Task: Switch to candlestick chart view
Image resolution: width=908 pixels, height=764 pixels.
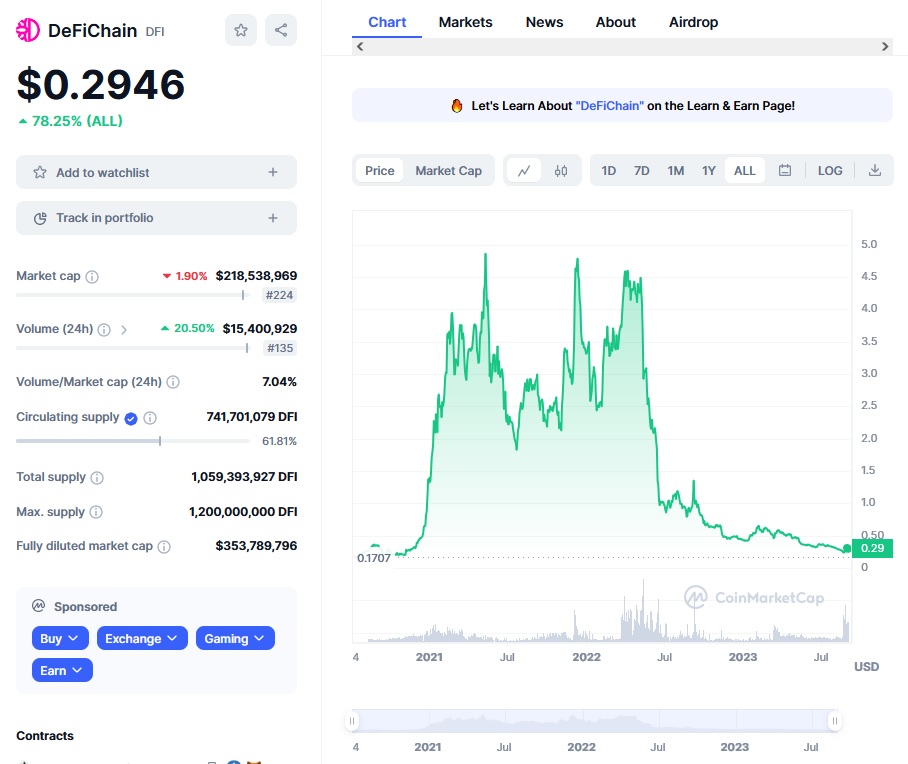Action: (561, 171)
